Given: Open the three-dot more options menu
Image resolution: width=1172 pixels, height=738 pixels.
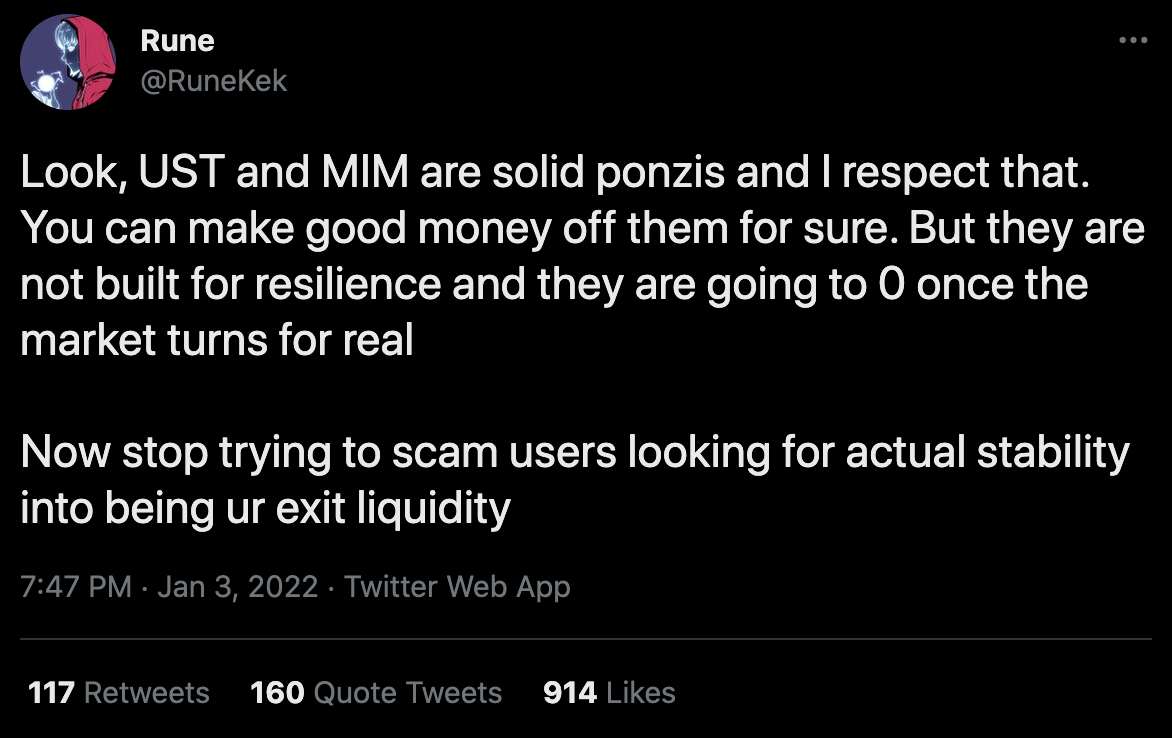Looking at the screenshot, I should click(x=1132, y=41).
